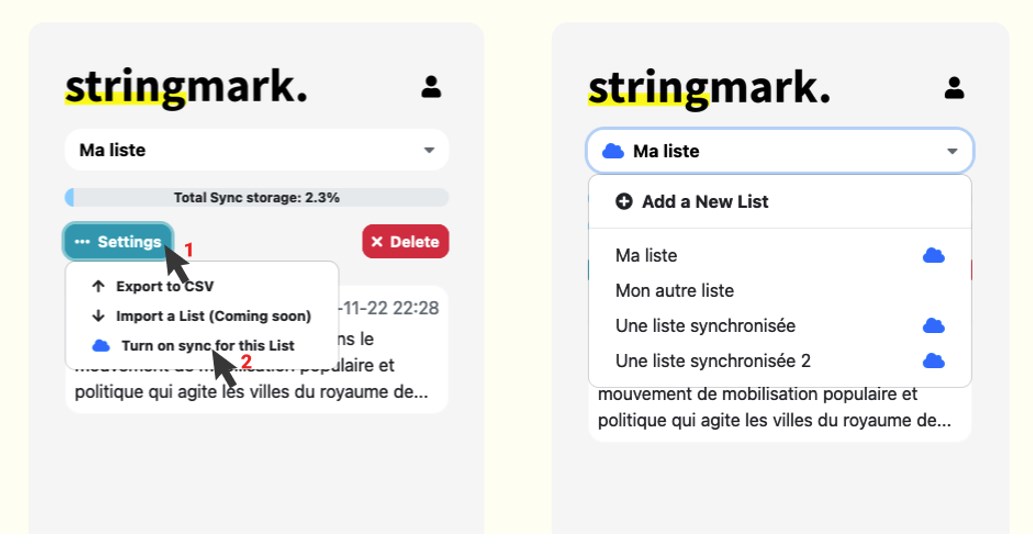
Task: Open the left 'Ma liste' list selector
Action: coord(257,150)
